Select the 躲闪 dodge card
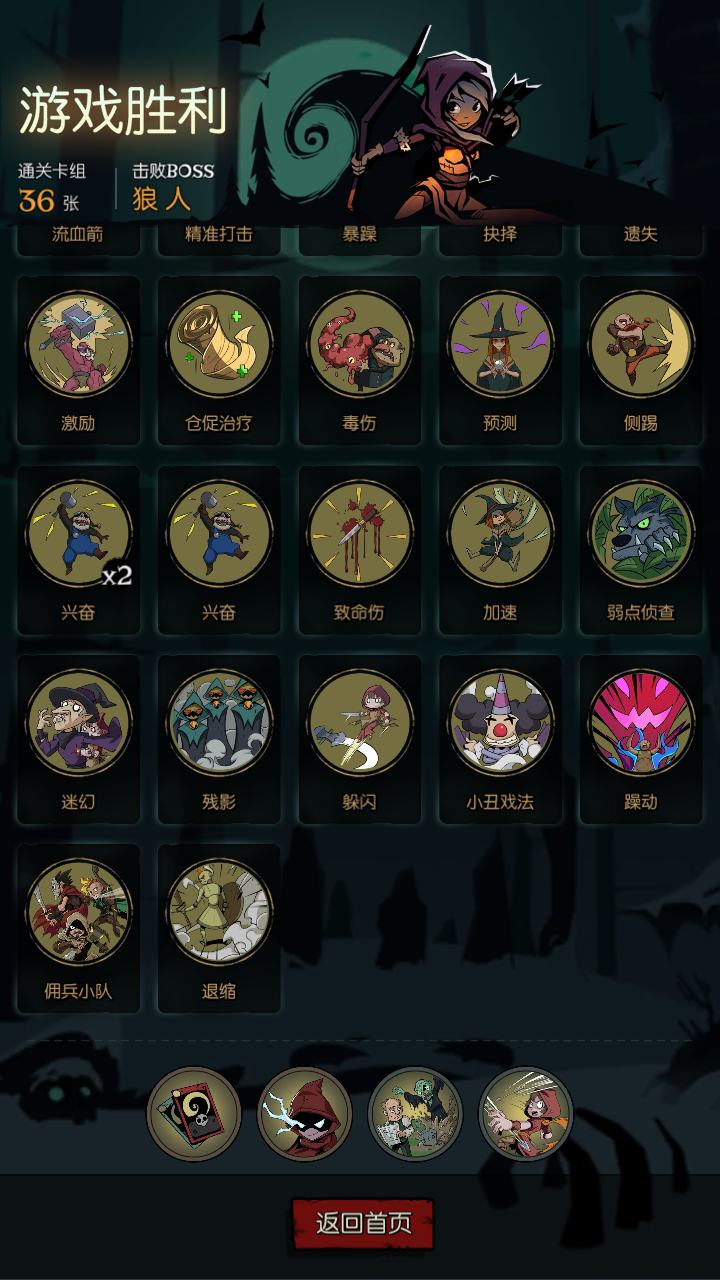The image size is (720, 1280). pyautogui.click(x=360, y=722)
